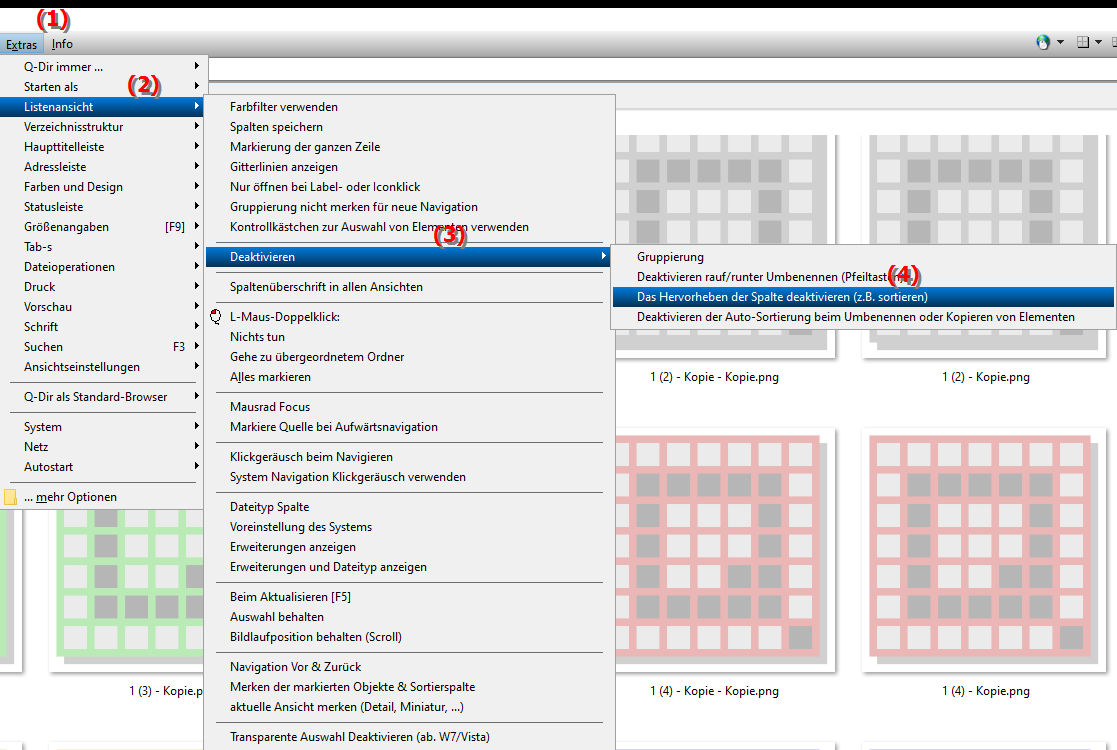
Task: Click the globe with mouse icon
Action: coord(1043,42)
